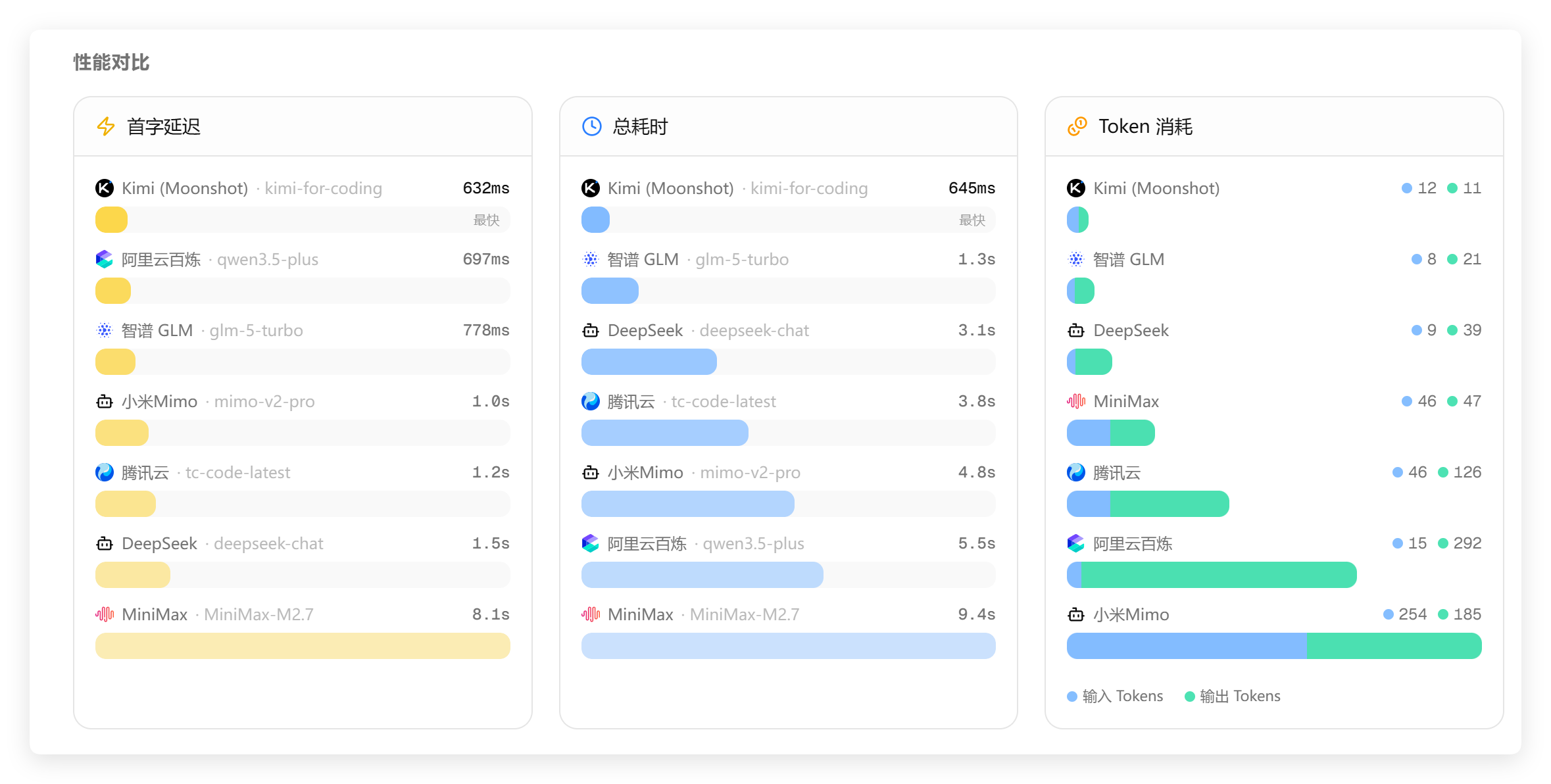The height and width of the screenshot is (784, 1551).
Task: Click the Kimi logo in the 首字延迟 panel
Action: [x=105, y=188]
